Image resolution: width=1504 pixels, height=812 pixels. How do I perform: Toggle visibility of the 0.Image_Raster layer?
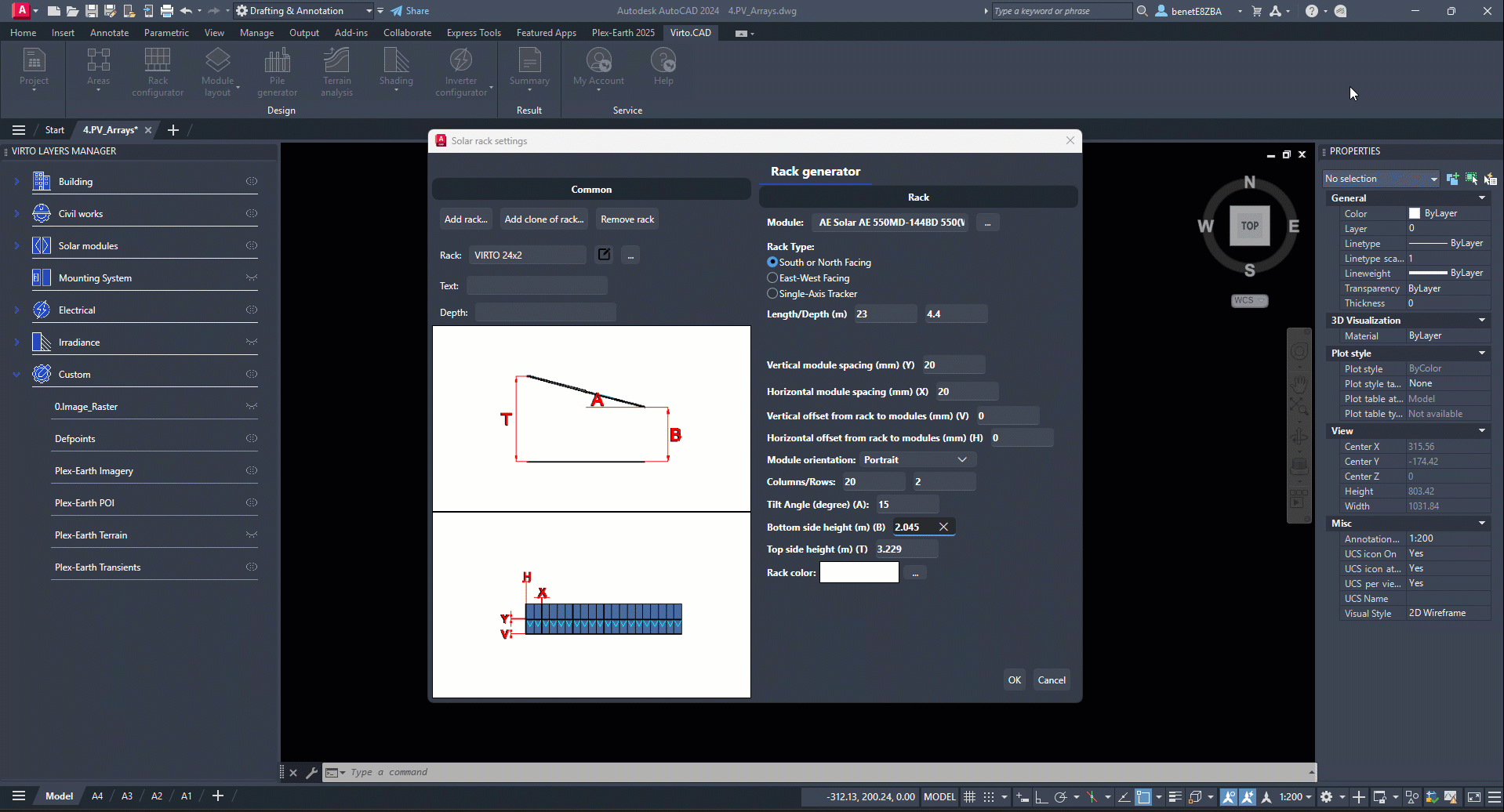pyautogui.click(x=252, y=406)
